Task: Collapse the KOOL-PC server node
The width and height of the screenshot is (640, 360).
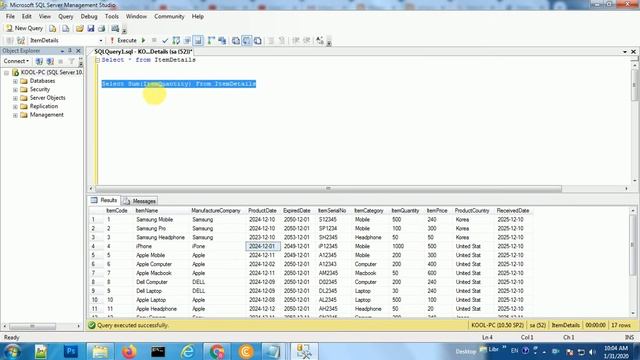Action: [x=7, y=73]
